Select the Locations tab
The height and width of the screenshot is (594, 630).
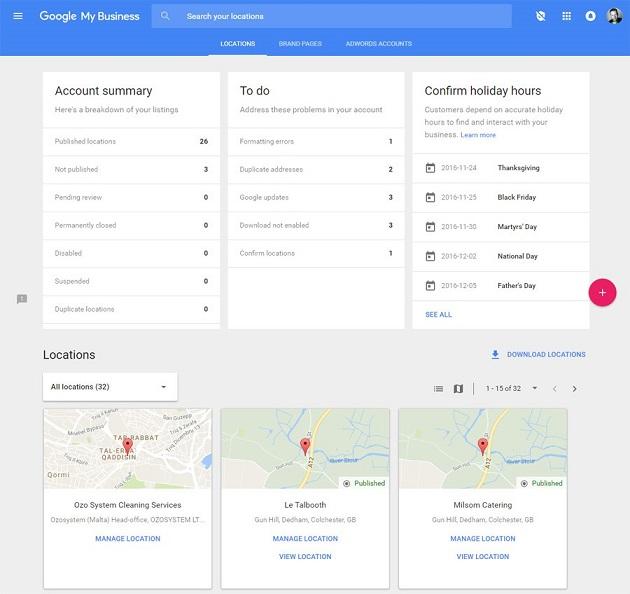tap(237, 43)
